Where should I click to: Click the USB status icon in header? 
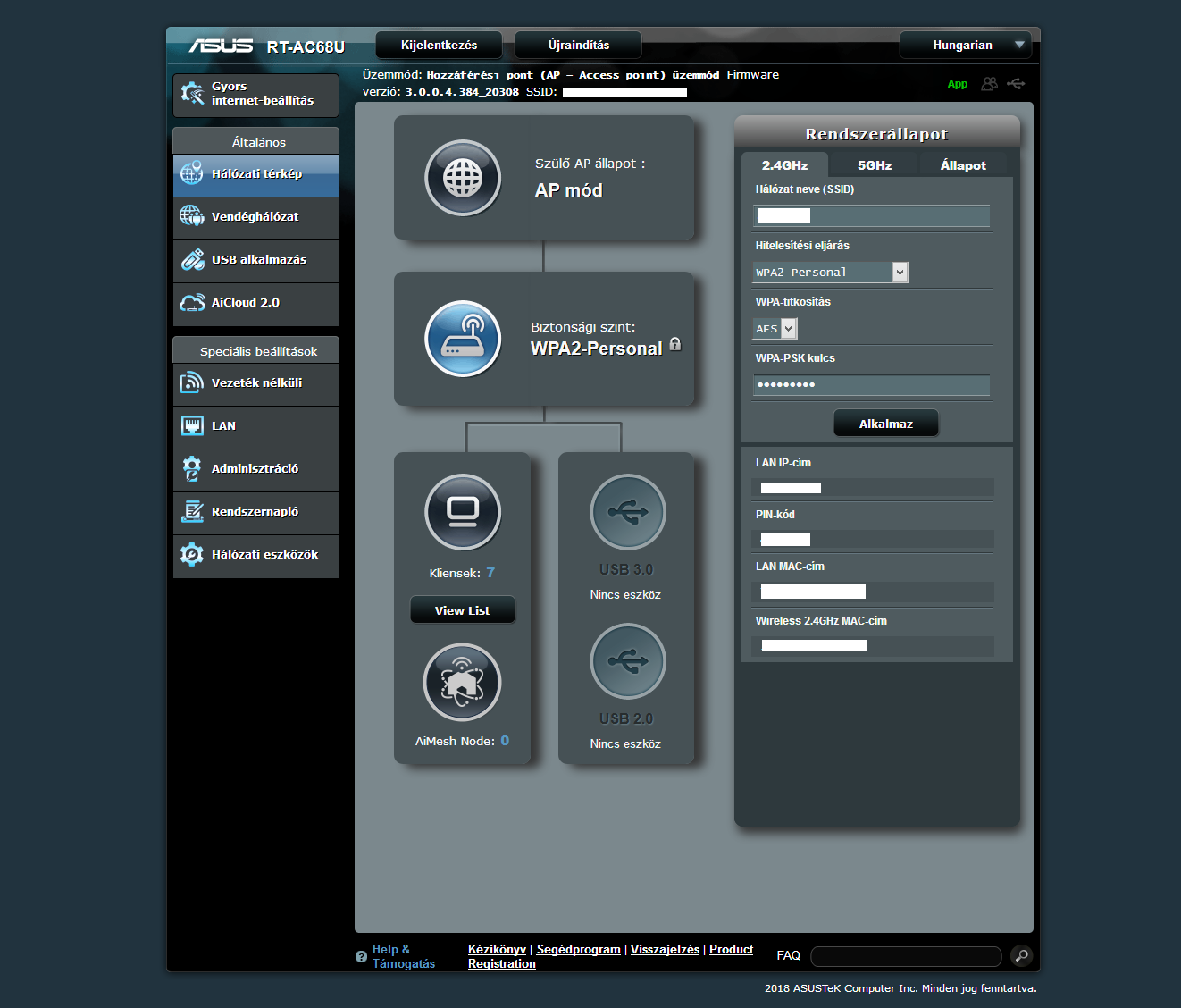pos(1016,83)
